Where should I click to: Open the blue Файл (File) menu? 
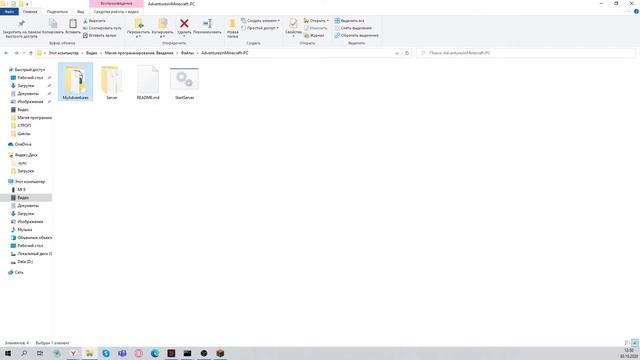(x=9, y=12)
